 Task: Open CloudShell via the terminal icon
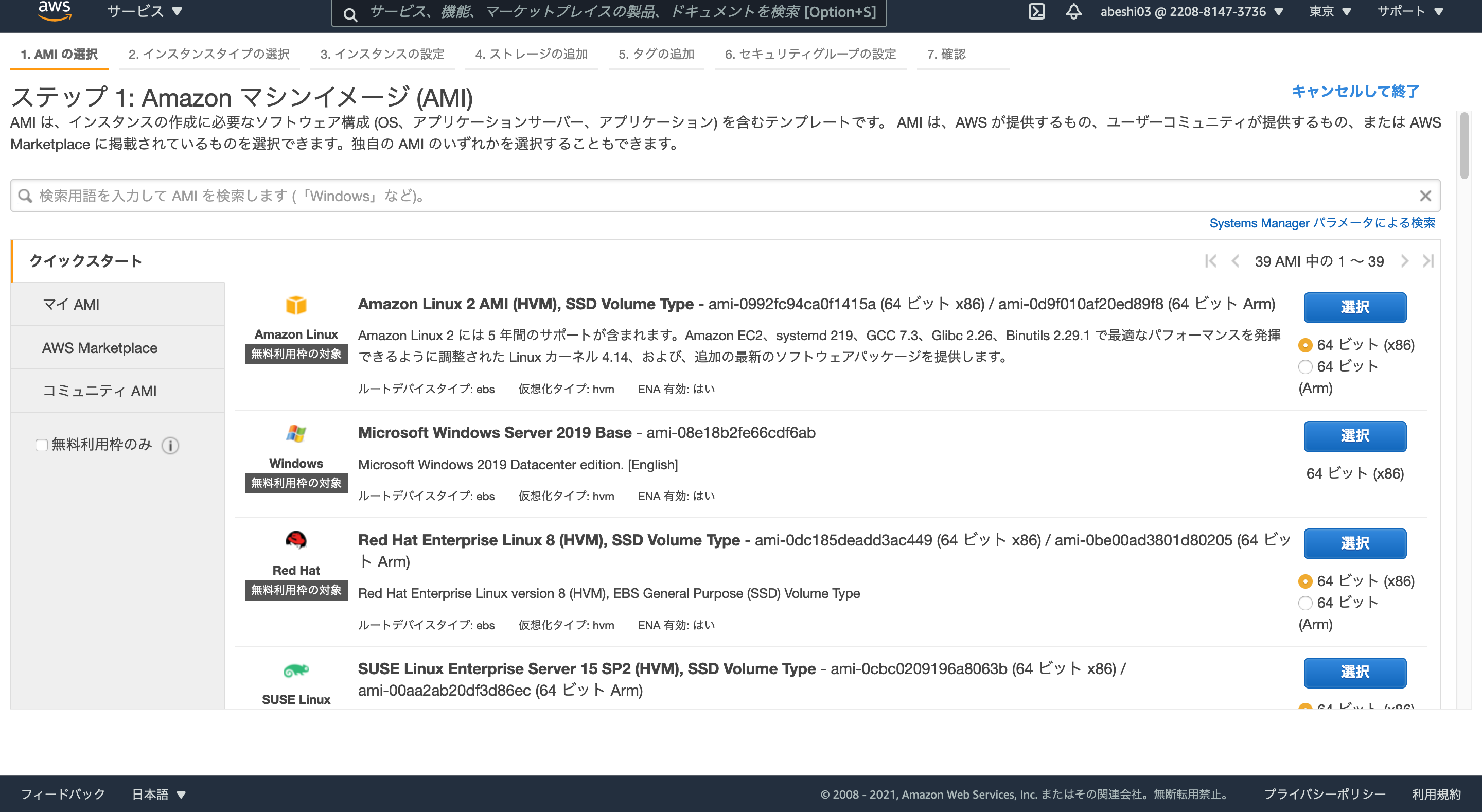[1037, 11]
